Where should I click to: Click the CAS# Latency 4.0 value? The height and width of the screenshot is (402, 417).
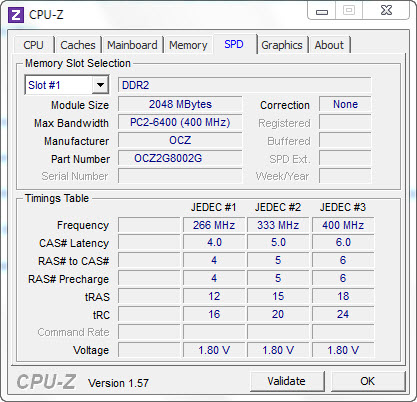click(x=214, y=242)
